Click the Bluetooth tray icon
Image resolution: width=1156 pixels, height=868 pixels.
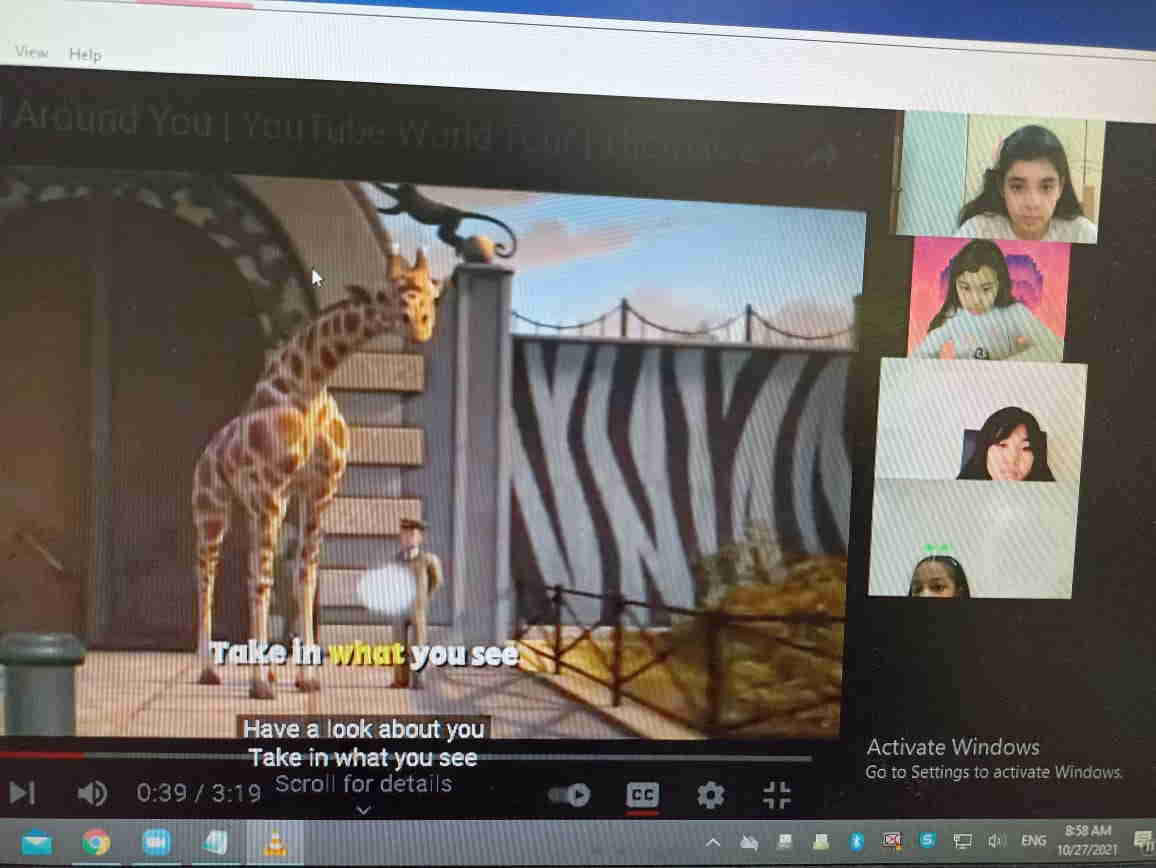tap(856, 841)
